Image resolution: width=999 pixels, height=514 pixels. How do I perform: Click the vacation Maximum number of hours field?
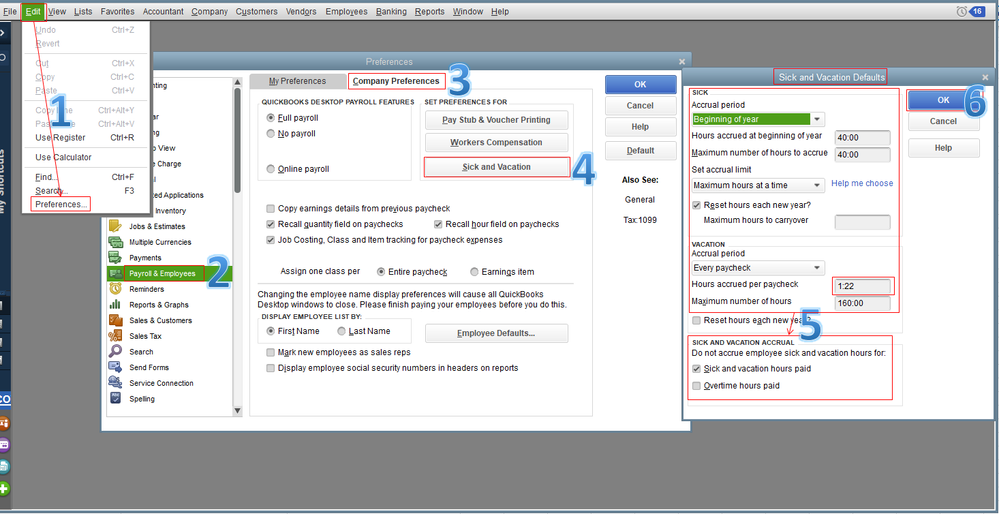863,303
